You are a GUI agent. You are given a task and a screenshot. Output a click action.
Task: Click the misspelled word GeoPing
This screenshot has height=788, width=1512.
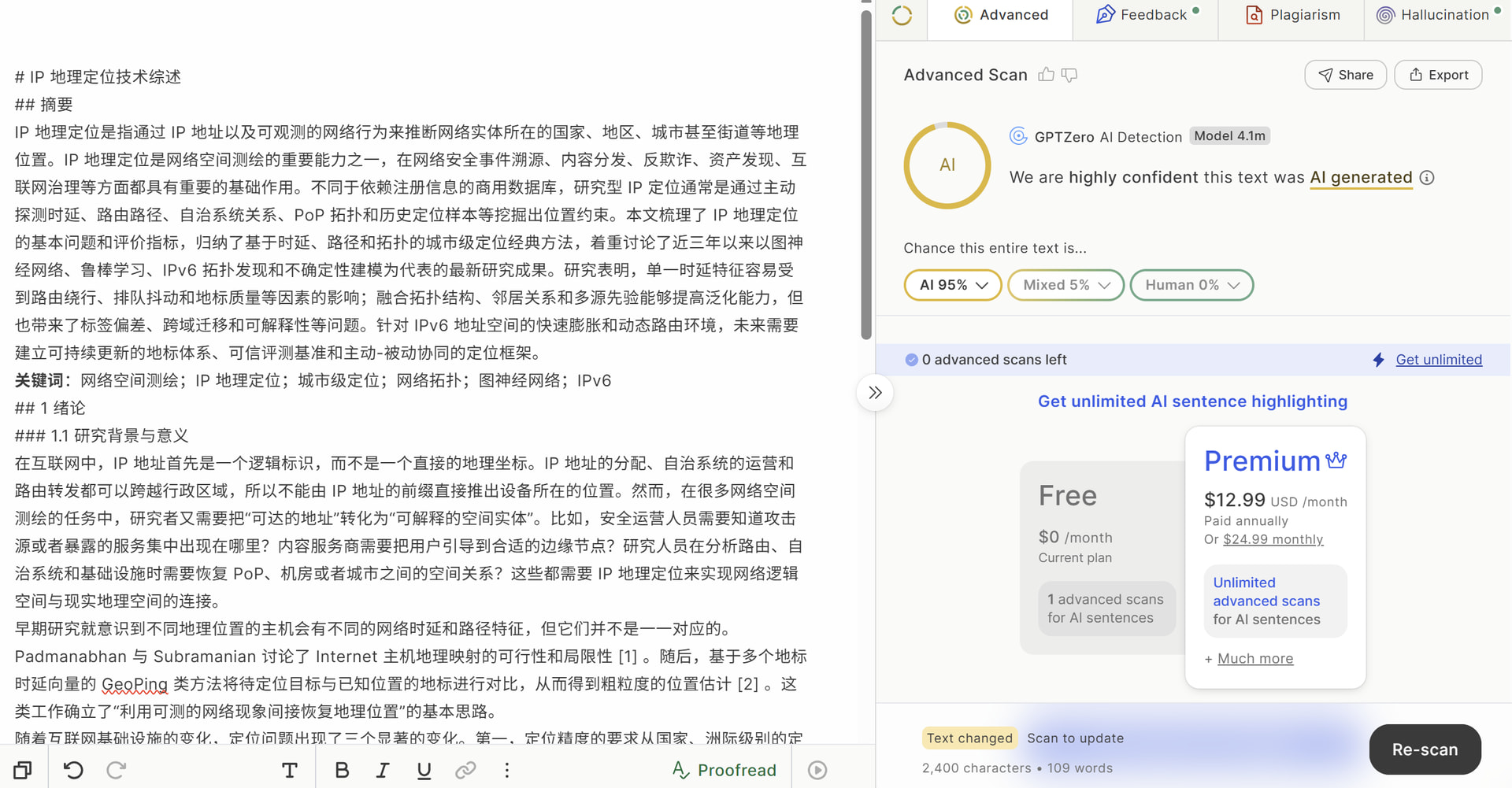tap(135, 684)
